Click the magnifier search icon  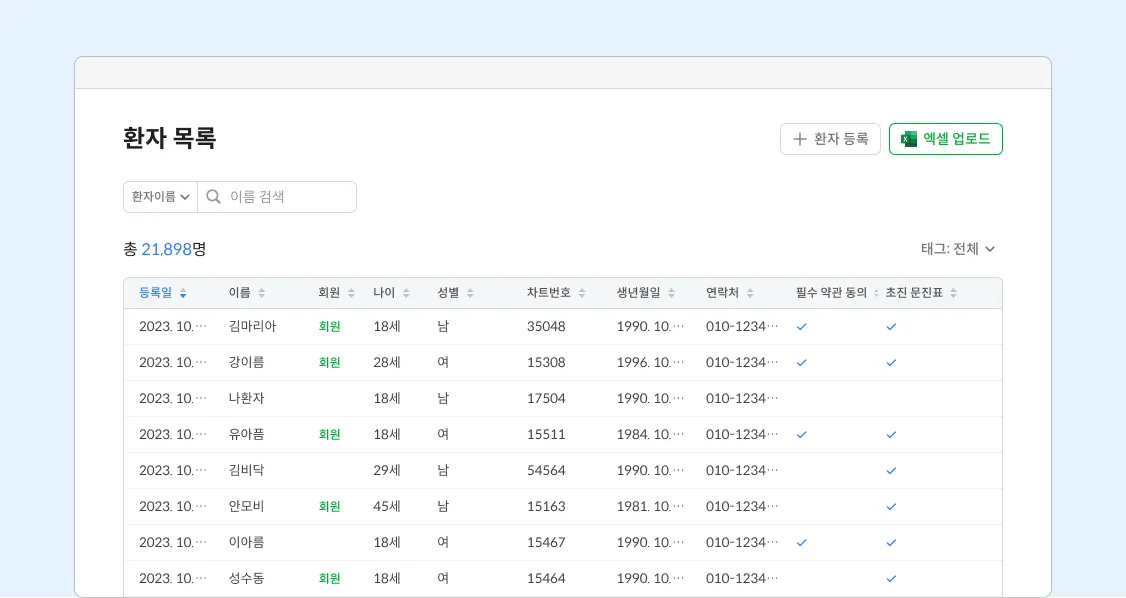coord(213,197)
